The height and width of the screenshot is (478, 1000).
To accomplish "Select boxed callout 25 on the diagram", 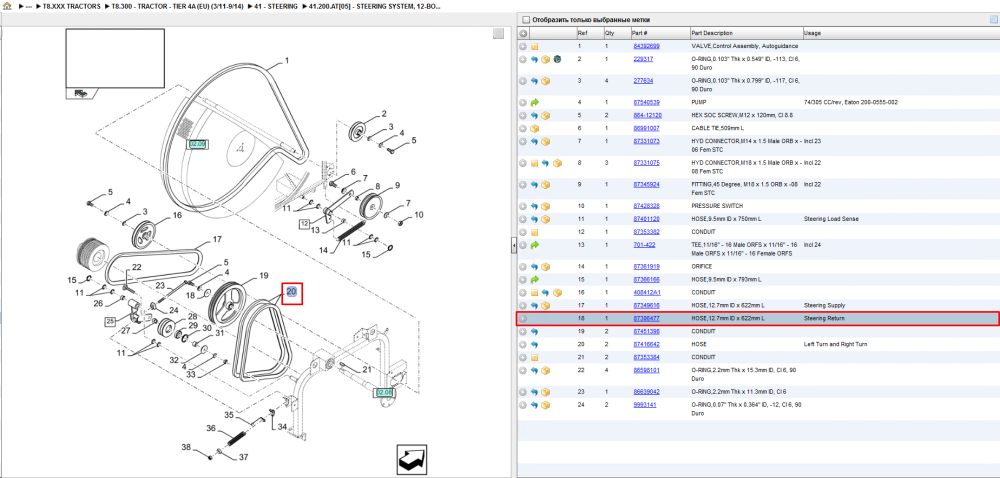I will [111, 321].
